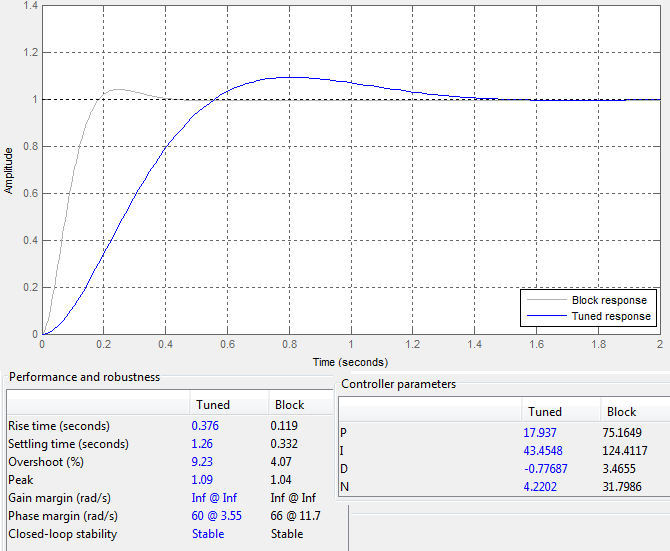Click the Block response legend entry

[x=608, y=300]
